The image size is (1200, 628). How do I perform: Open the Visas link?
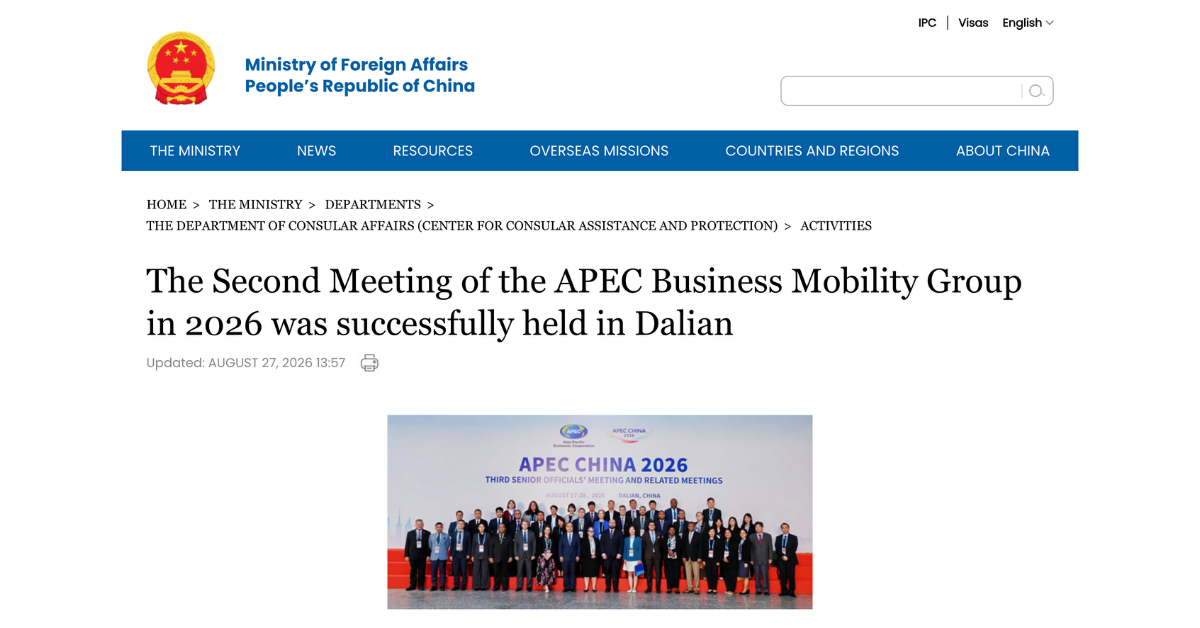(x=973, y=23)
